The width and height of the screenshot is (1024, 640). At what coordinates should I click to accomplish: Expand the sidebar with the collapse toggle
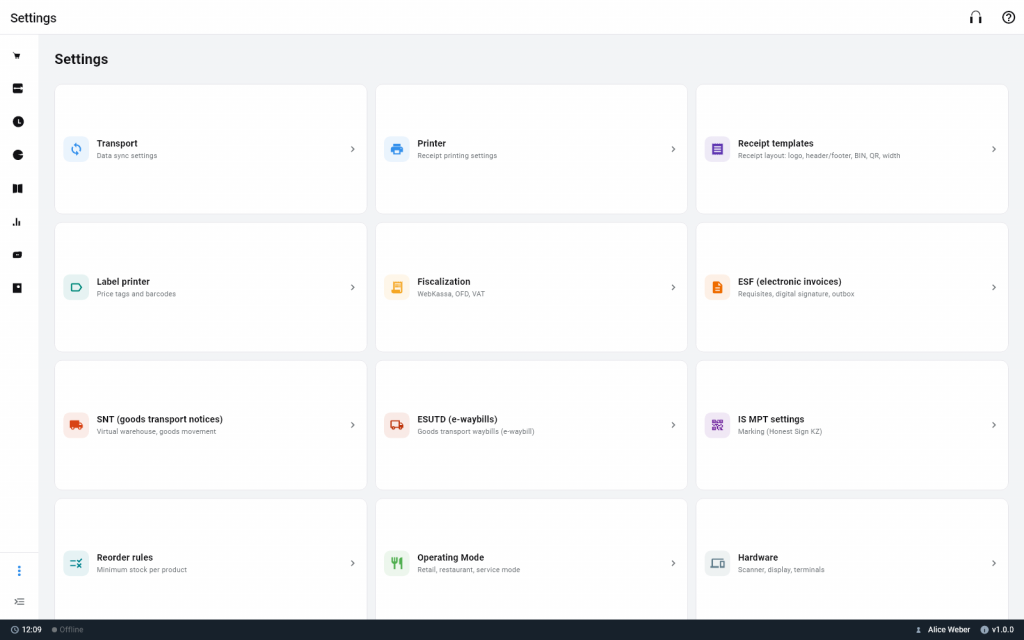19,601
